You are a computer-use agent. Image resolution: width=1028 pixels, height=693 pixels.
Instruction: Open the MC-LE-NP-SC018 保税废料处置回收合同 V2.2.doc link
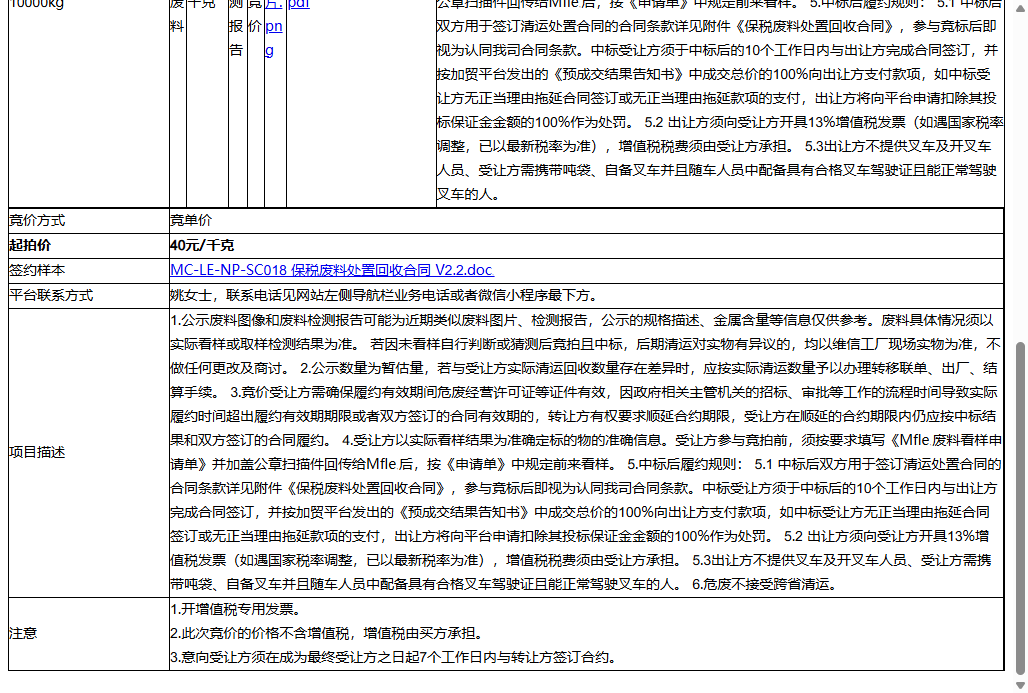(332, 270)
